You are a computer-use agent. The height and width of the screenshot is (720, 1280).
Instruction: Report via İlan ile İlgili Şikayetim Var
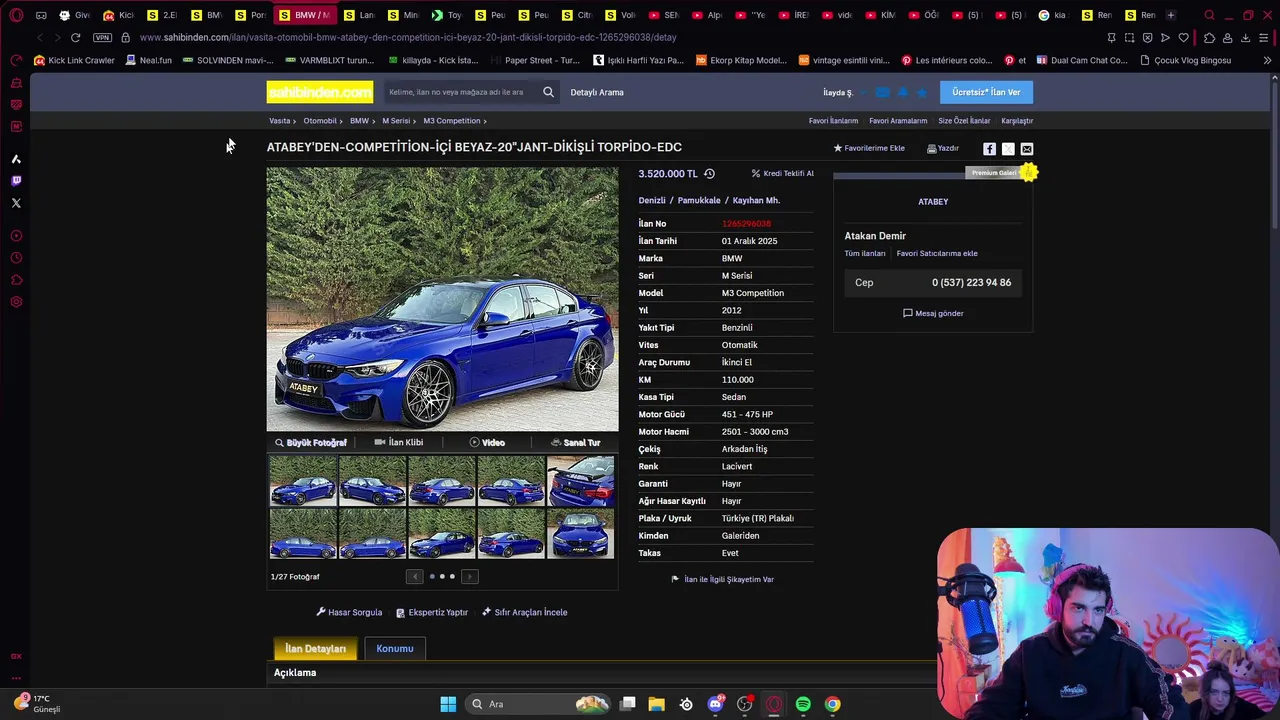[x=722, y=579]
